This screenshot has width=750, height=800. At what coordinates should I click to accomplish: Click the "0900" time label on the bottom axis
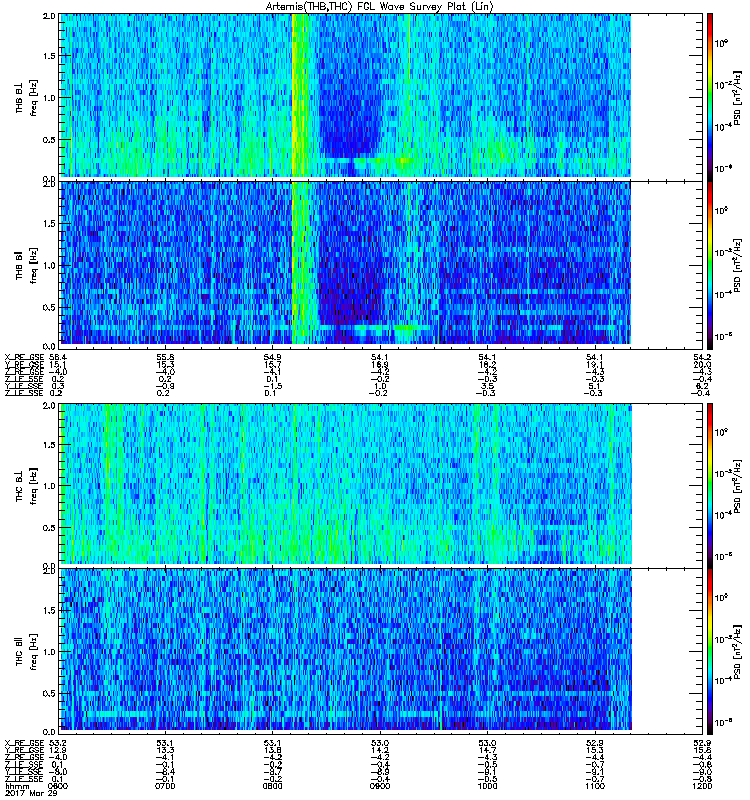point(380,786)
